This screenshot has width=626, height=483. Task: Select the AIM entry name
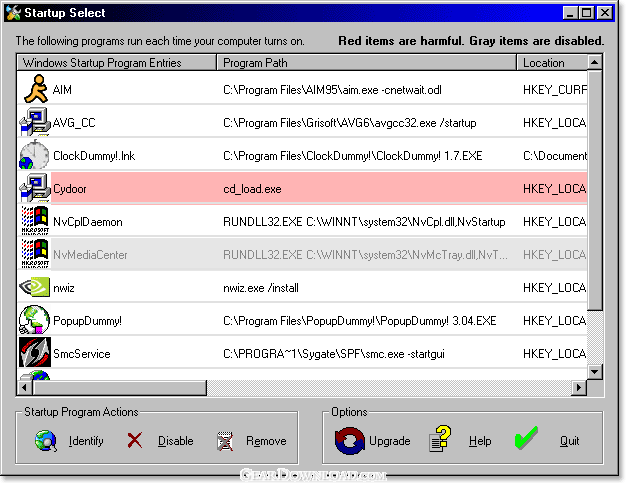point(62,90)
